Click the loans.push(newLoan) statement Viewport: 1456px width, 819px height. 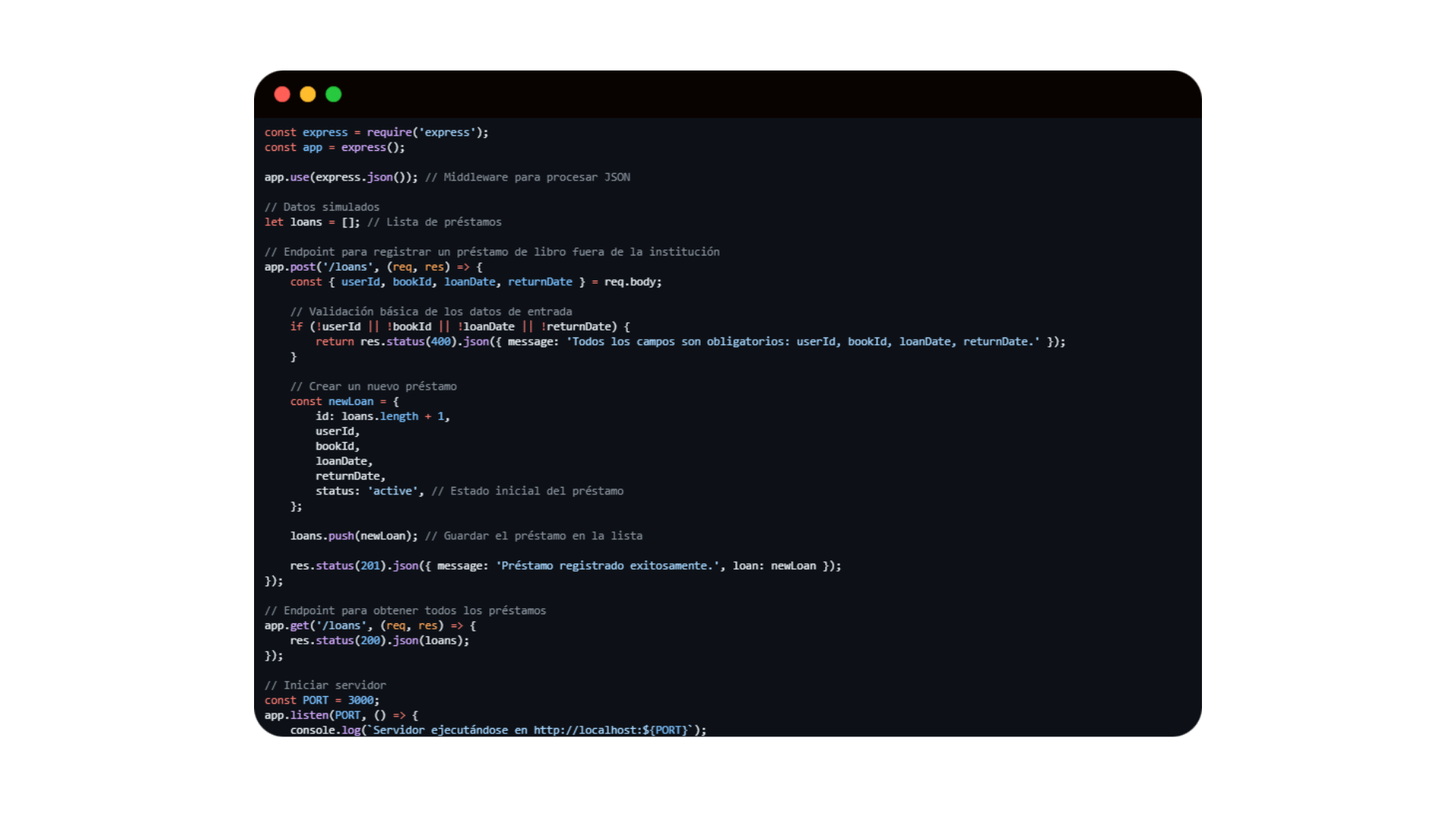[x=353, y=536]
